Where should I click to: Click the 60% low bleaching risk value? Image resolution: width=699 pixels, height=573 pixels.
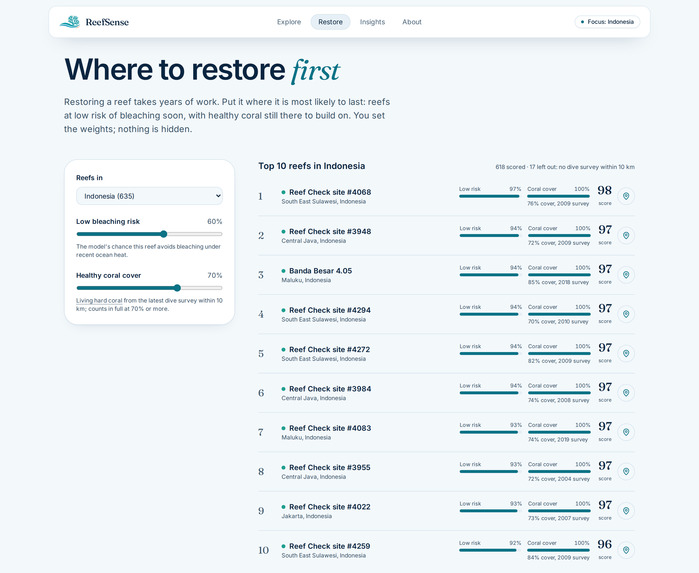coord(214,222)
